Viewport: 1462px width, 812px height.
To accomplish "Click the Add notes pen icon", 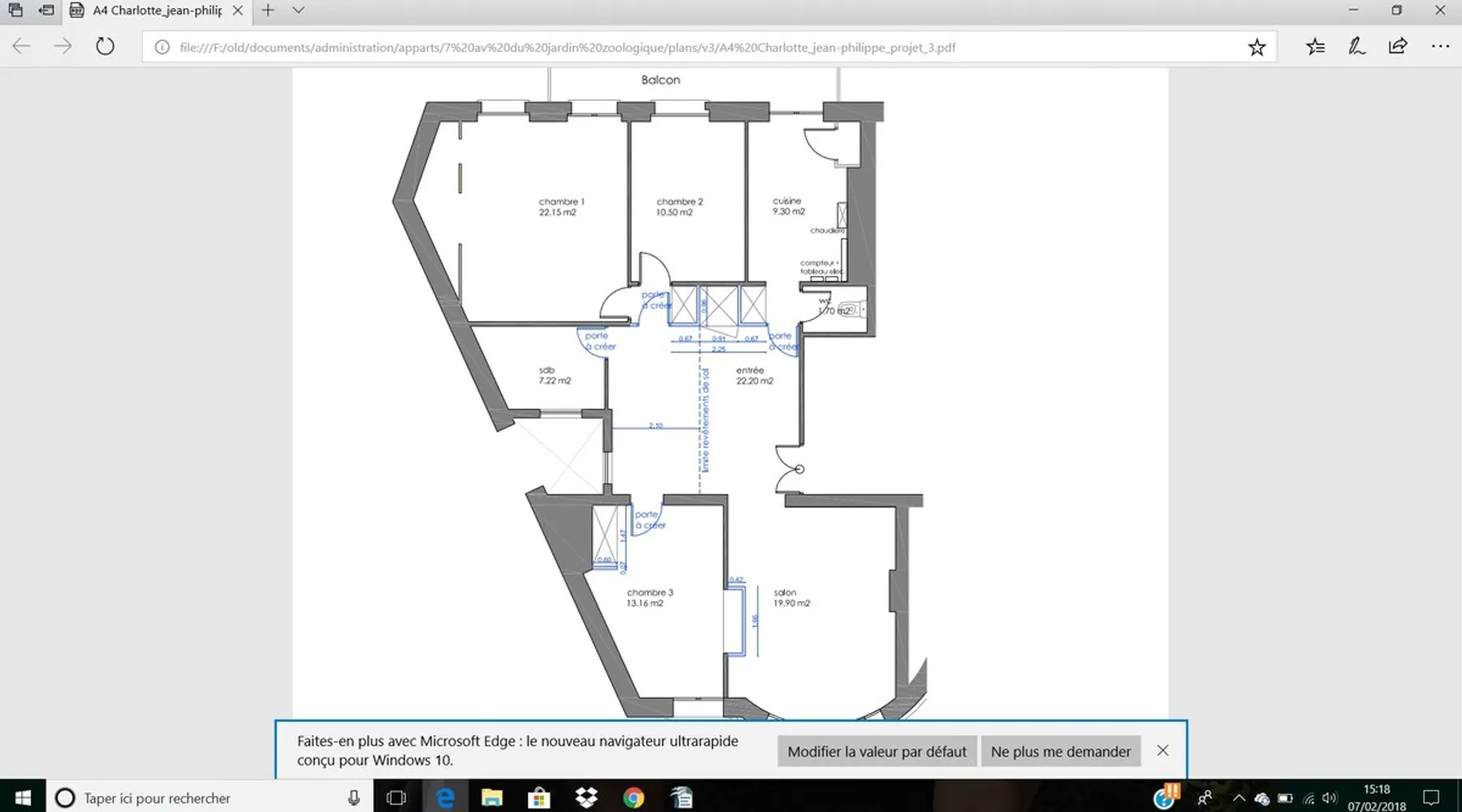I will click(1356, 46).
